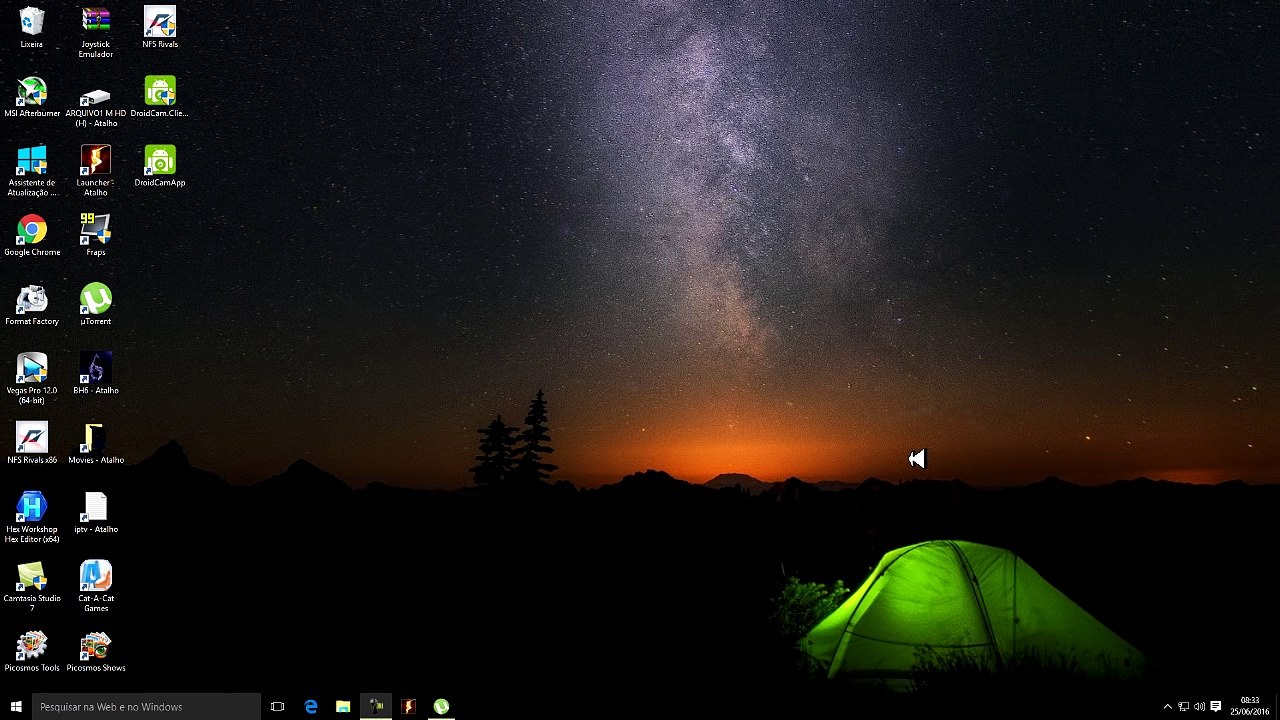Screen dimensions: 1280x720
Task: Launch DroidCamApp desktop icon
Action: [x=160, y=166]
